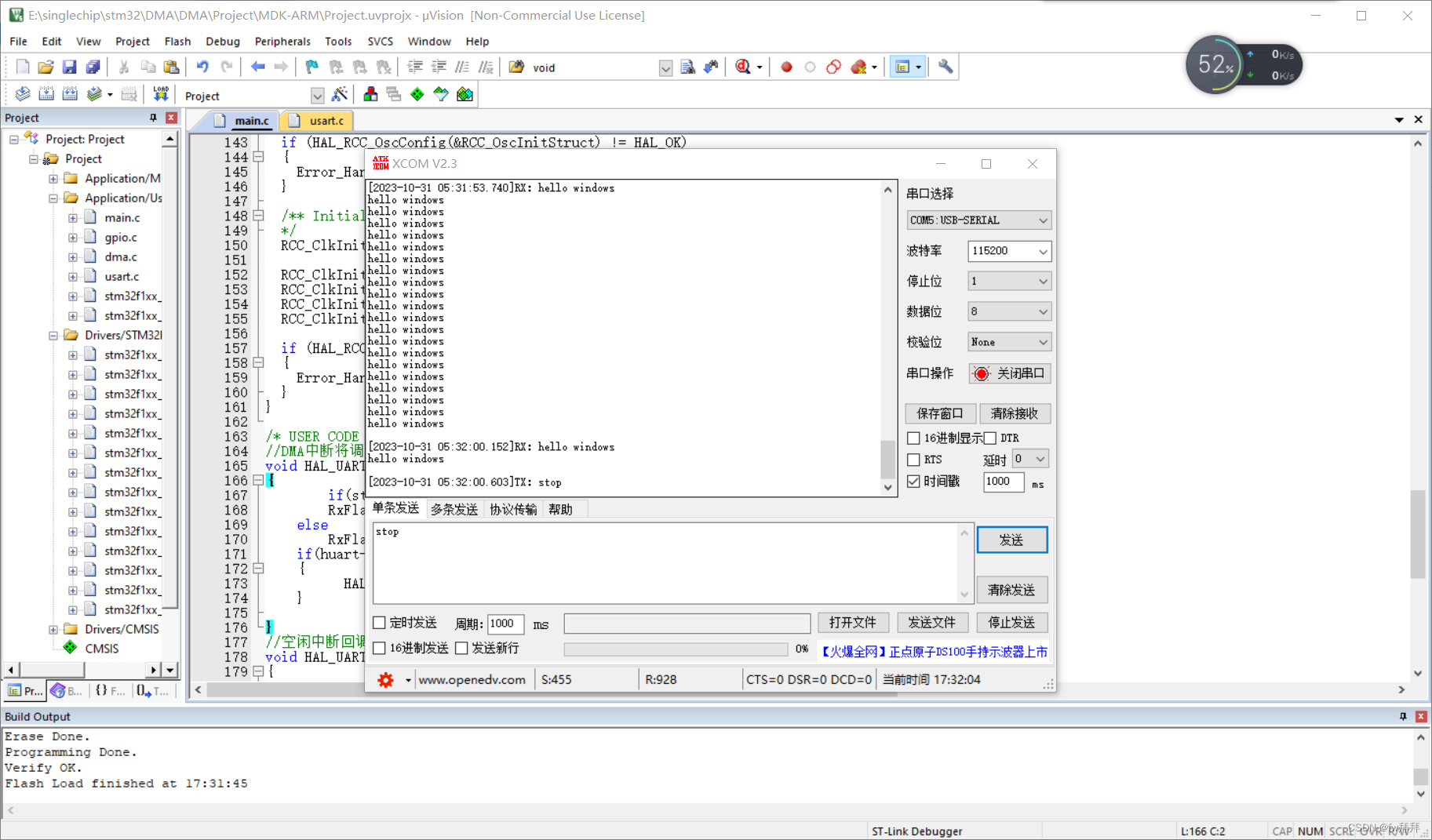Viewport: 1432px width, 840px height.
Task: Switch to the 协议传输 tab
Action: click(x=513, y=510)
